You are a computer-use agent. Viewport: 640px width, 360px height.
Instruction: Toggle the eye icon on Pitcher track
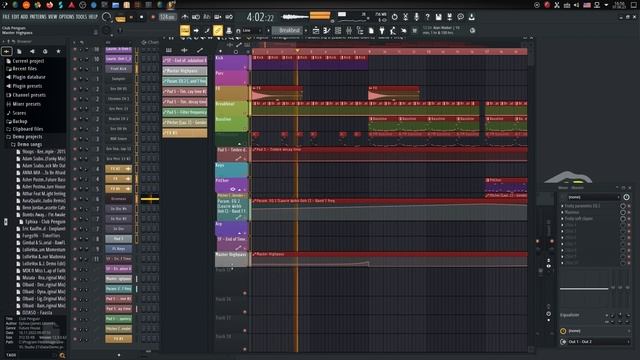click(x=233, y=189)
